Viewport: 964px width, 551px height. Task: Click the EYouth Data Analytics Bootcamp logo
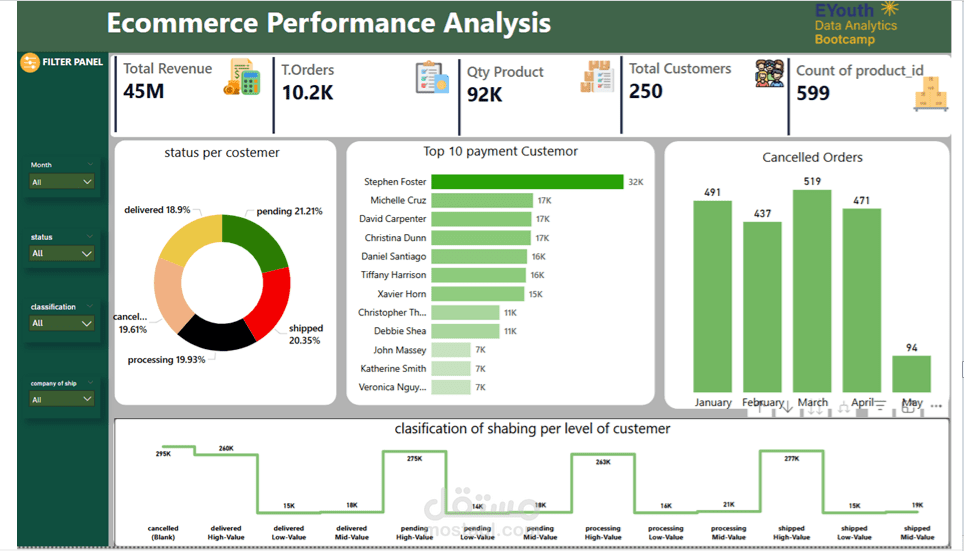tap(856, 25)
